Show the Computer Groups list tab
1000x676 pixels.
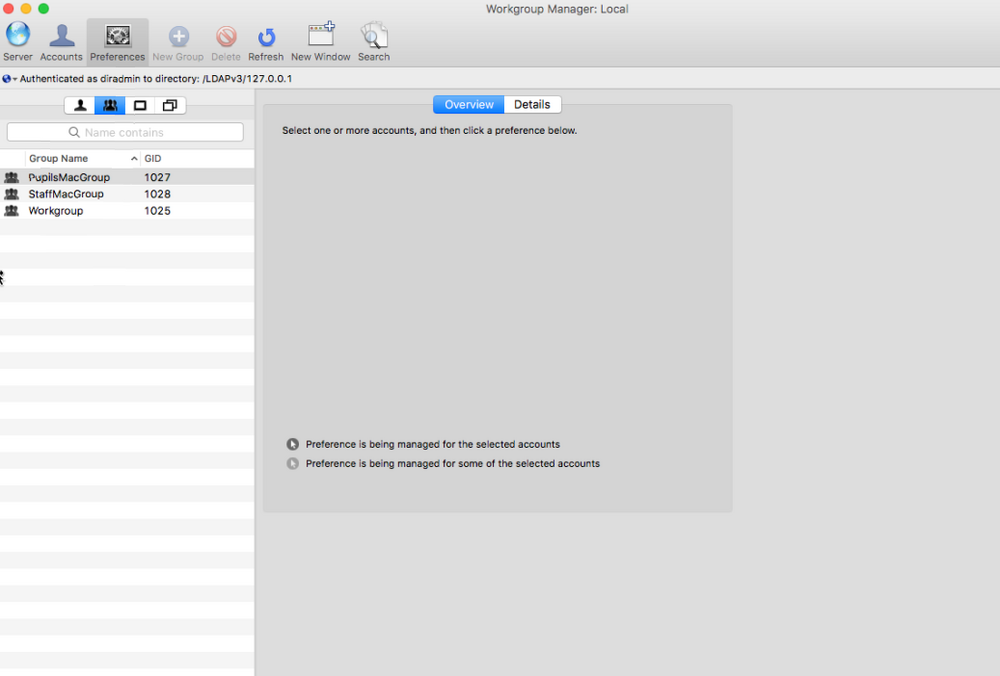[170, 105]
